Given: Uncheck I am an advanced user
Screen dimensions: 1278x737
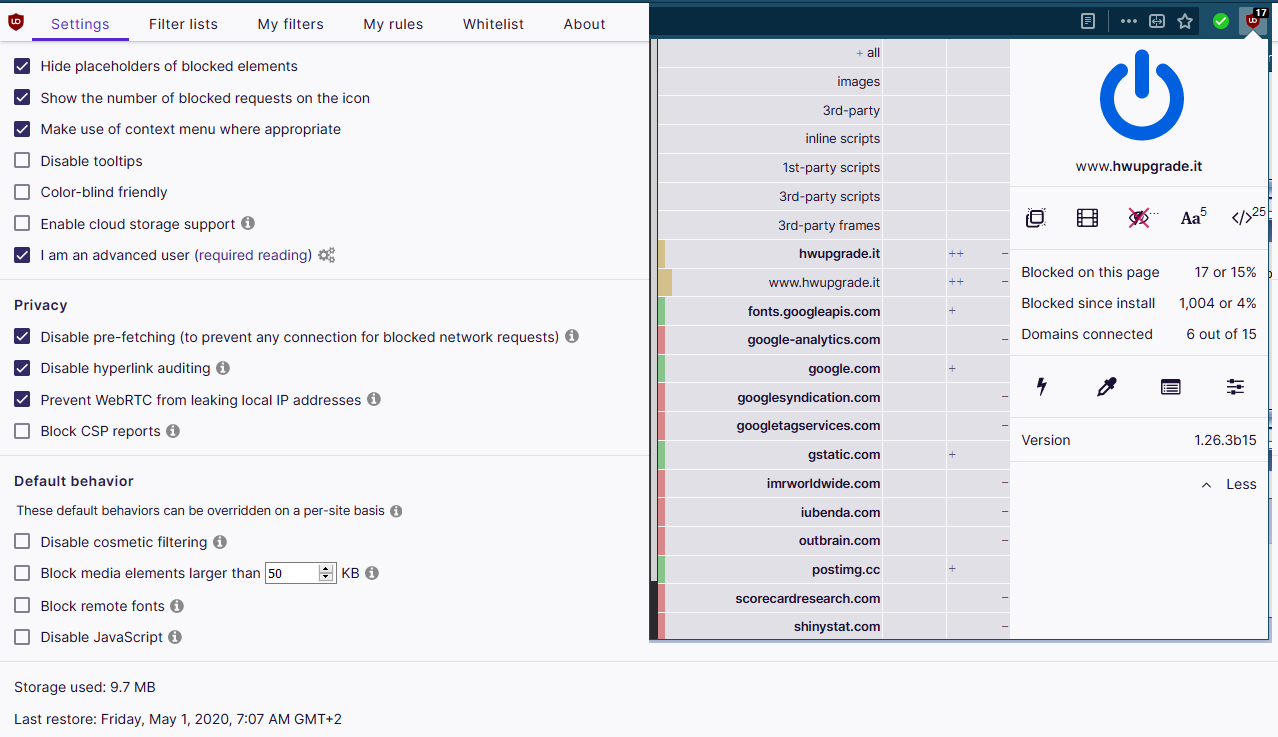Looking at the screenshot, I should tap(22, 255).
